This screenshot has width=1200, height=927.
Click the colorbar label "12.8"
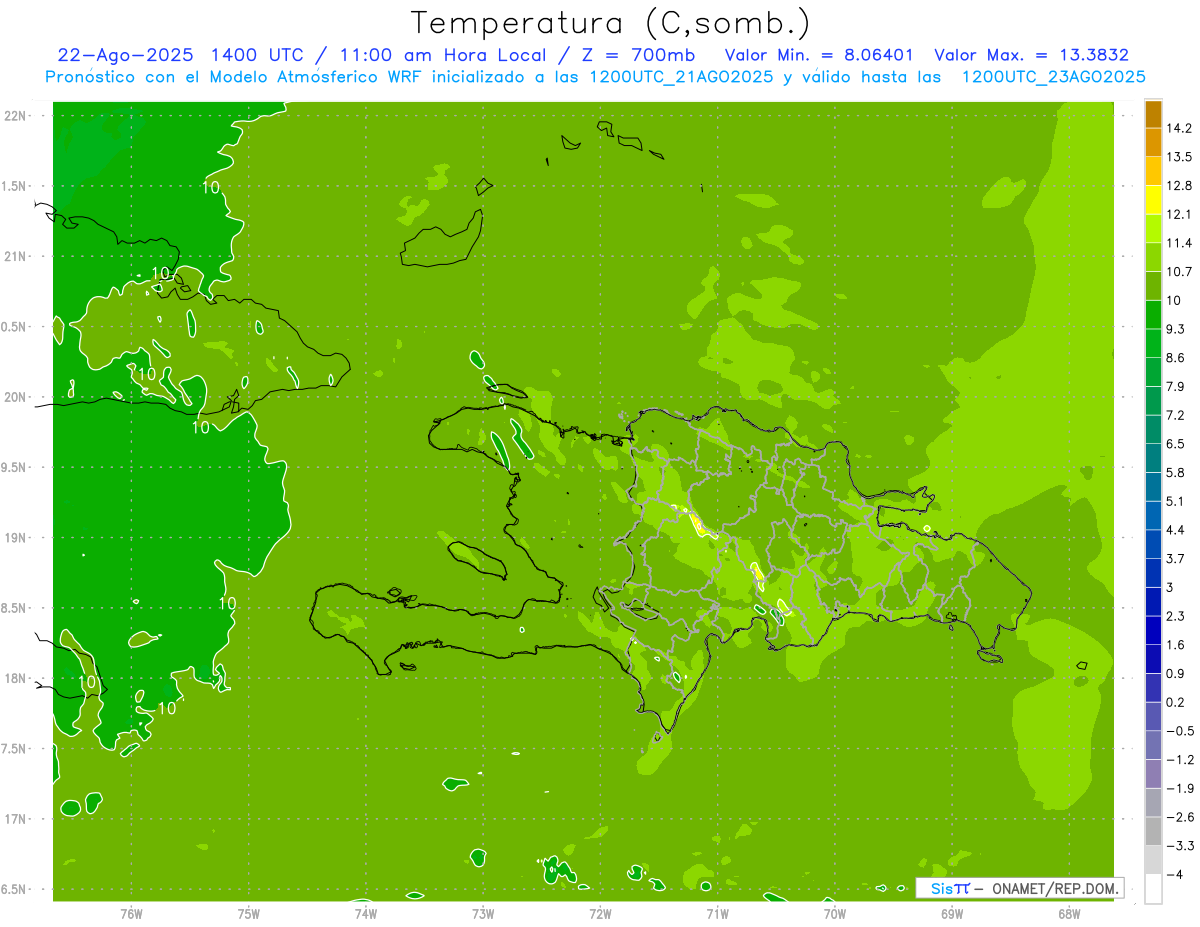[x=1179, y=185]
